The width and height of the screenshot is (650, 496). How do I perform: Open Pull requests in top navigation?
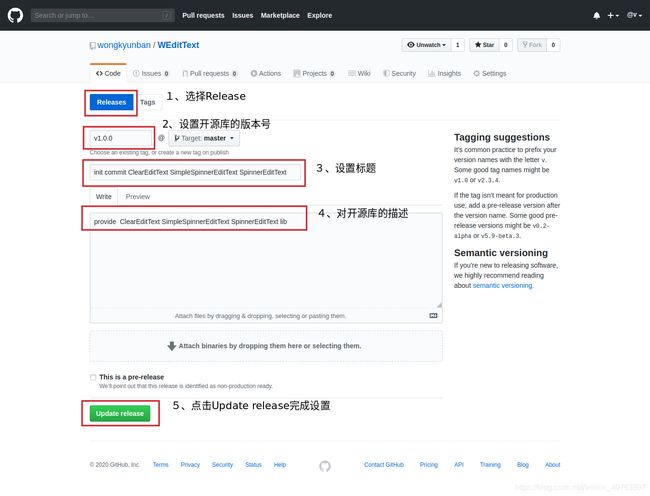pos(203,15)
